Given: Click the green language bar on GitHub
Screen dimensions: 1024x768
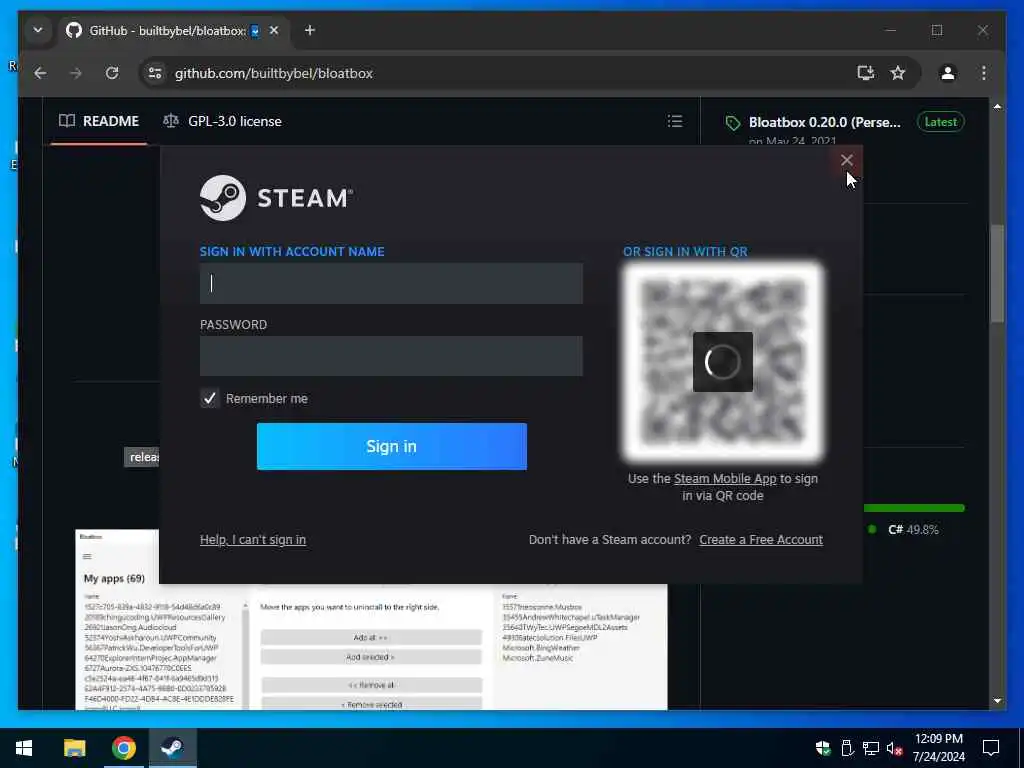Looking at the screenshot, I should click(x=914, y=508).
